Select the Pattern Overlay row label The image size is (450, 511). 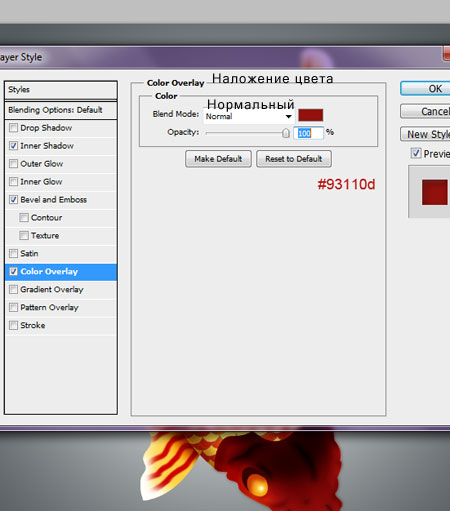pos(49,307)
